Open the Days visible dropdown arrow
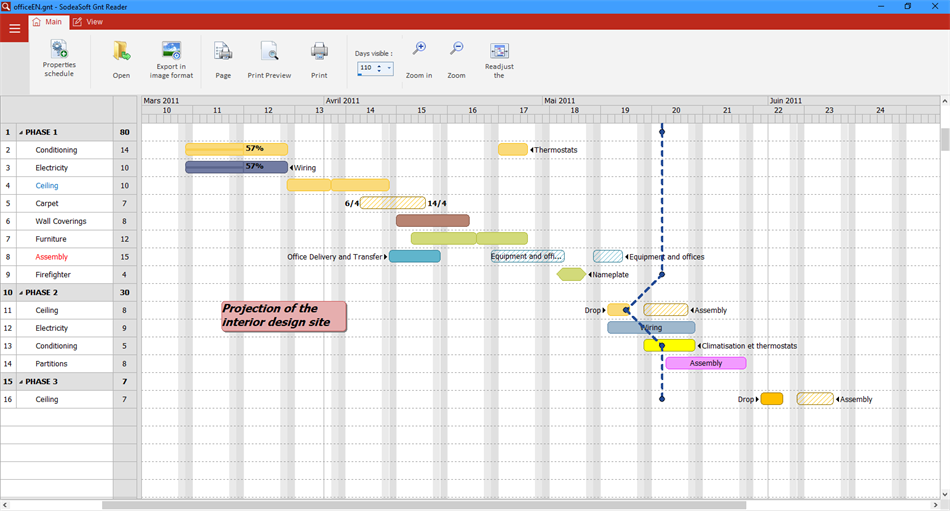The image size is (950, 511). tap(389, 68)
